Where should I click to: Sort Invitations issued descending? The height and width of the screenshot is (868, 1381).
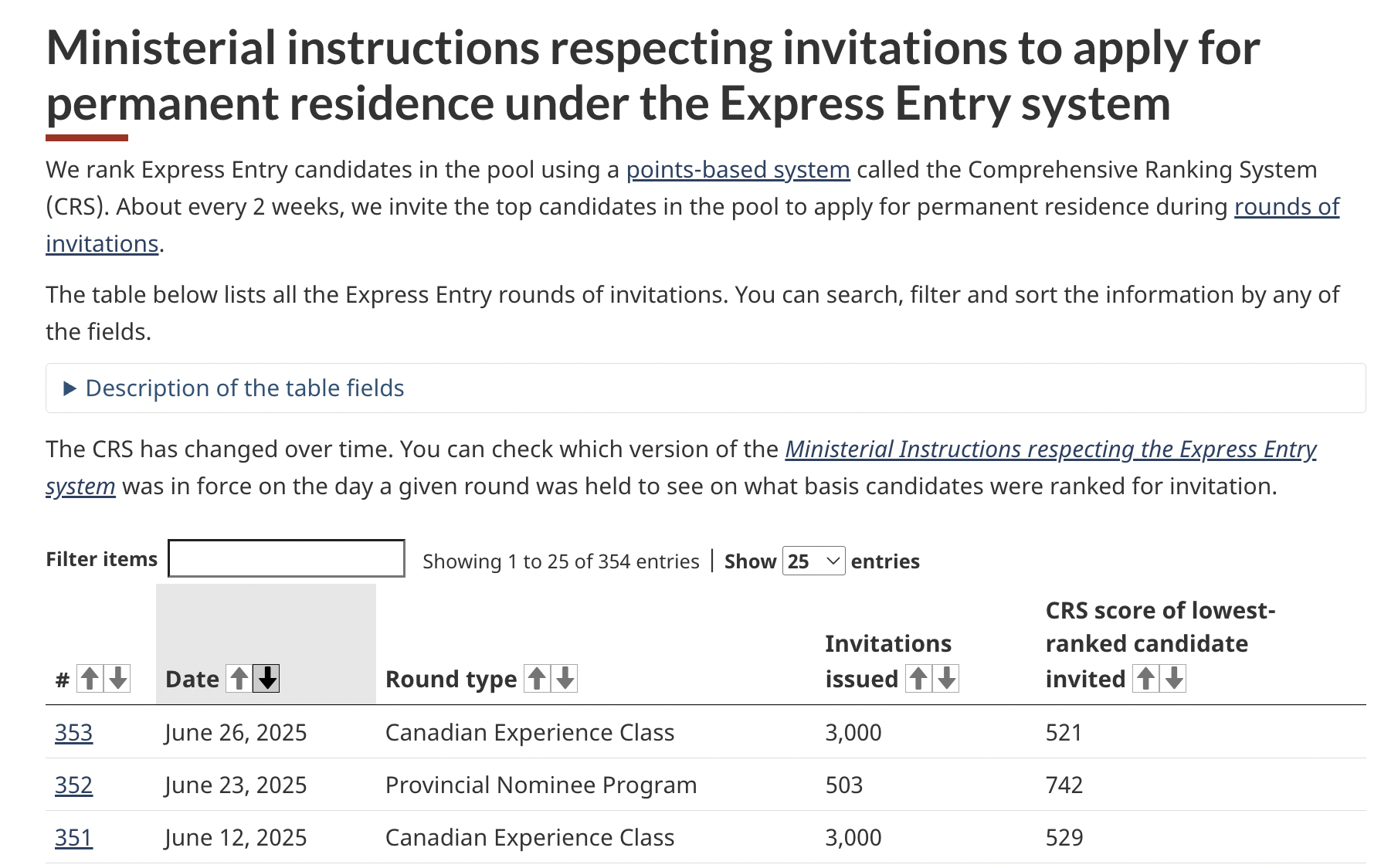pyautogui.click(x=947, y=679)
